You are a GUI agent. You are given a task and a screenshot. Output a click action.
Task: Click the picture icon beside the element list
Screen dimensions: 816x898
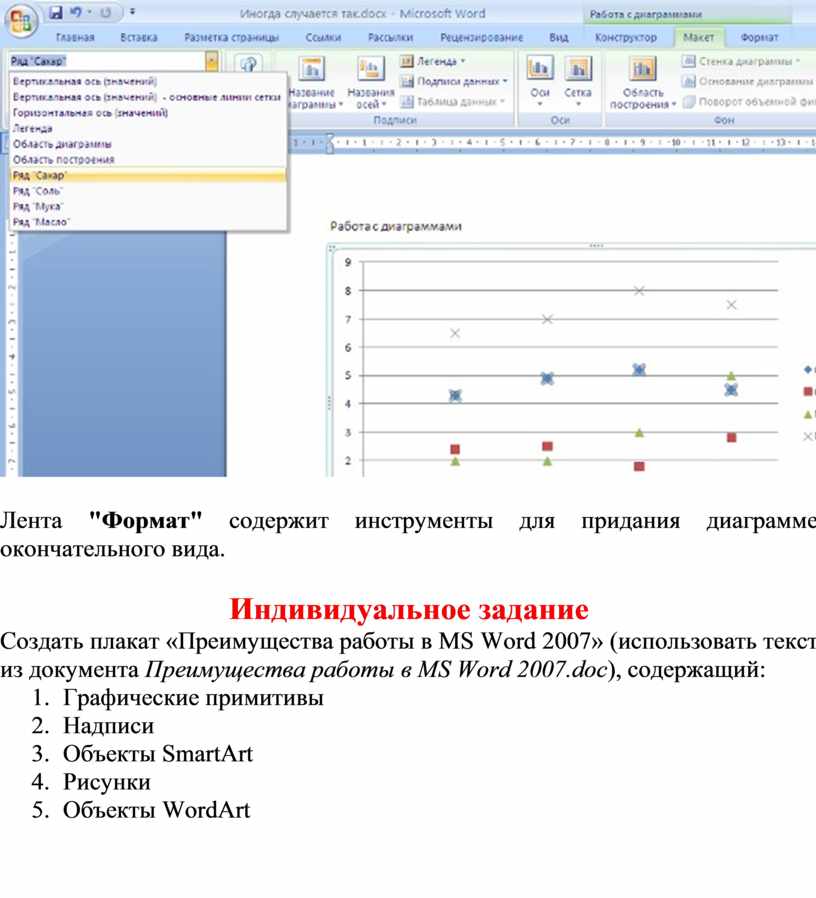(x=248, y=64)
